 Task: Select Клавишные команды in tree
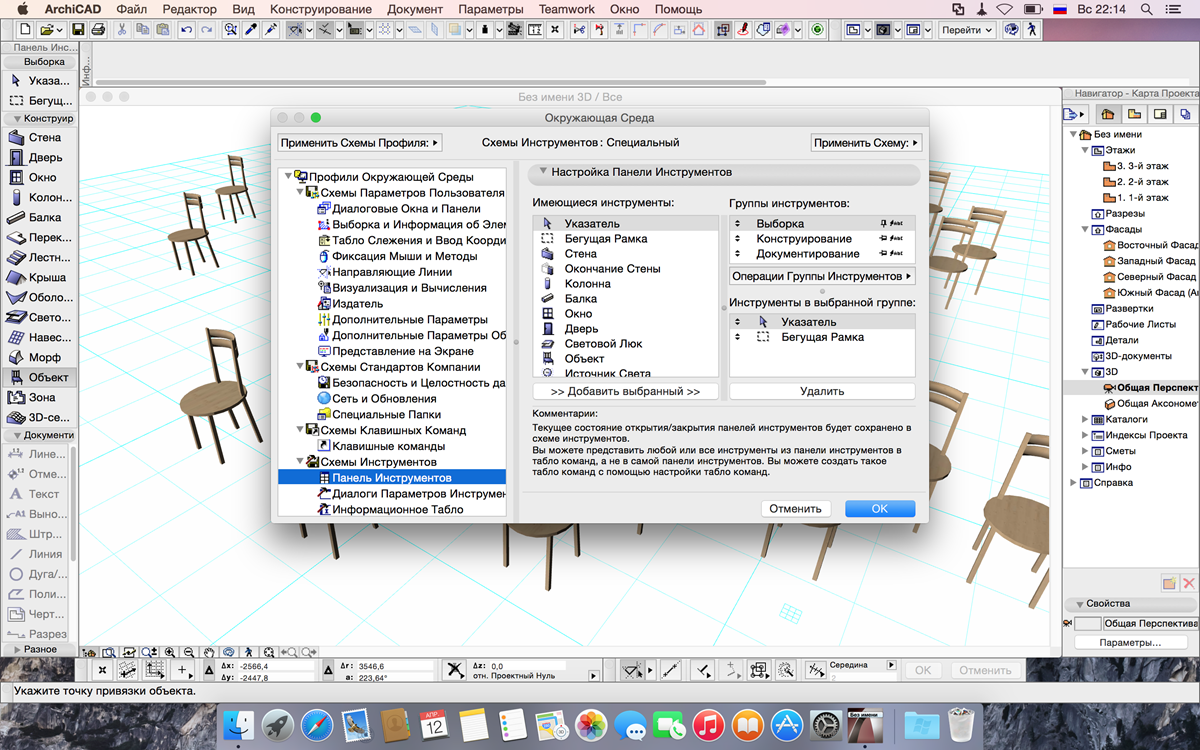coord(388,446)
